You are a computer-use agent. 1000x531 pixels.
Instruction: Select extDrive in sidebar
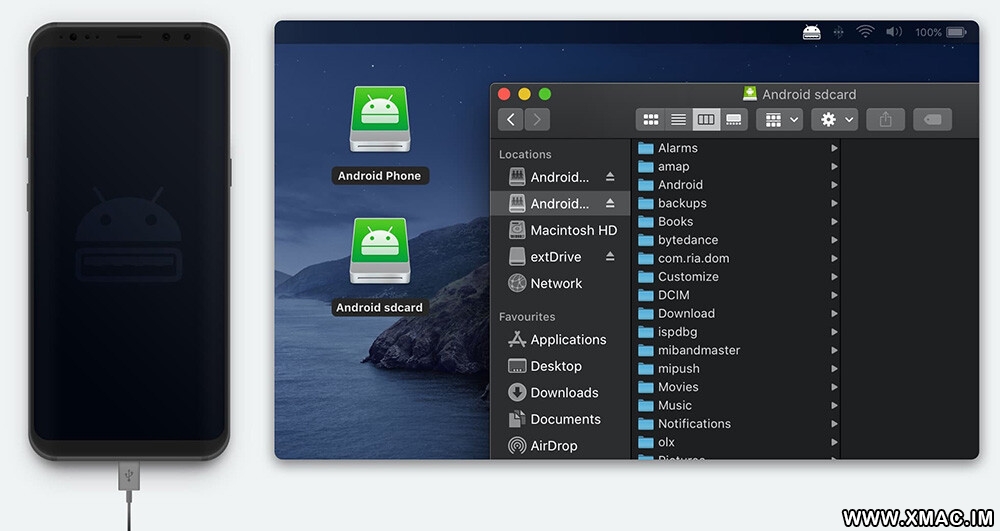pyautogui.click(x=561, y=257)
